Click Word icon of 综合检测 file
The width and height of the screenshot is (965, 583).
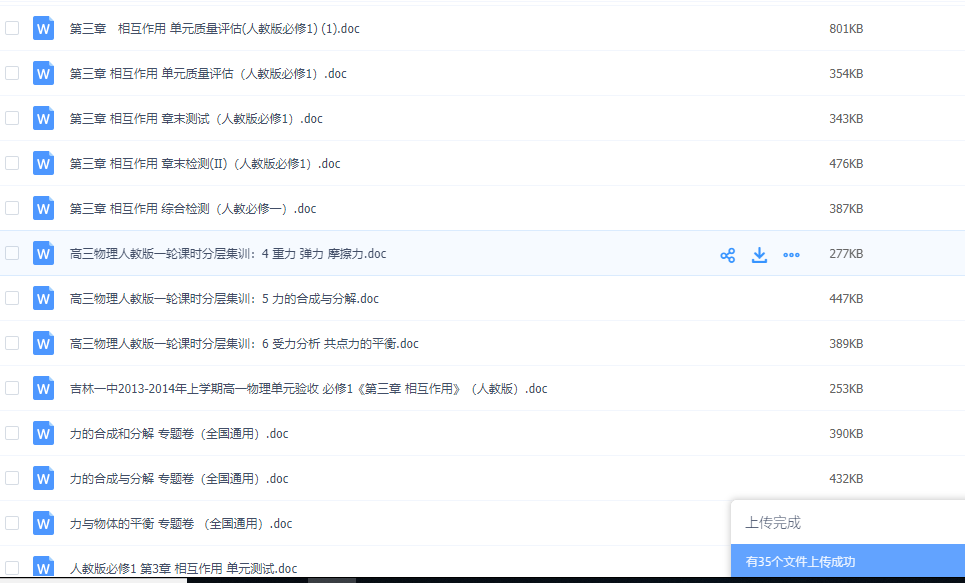click(43, 208)
